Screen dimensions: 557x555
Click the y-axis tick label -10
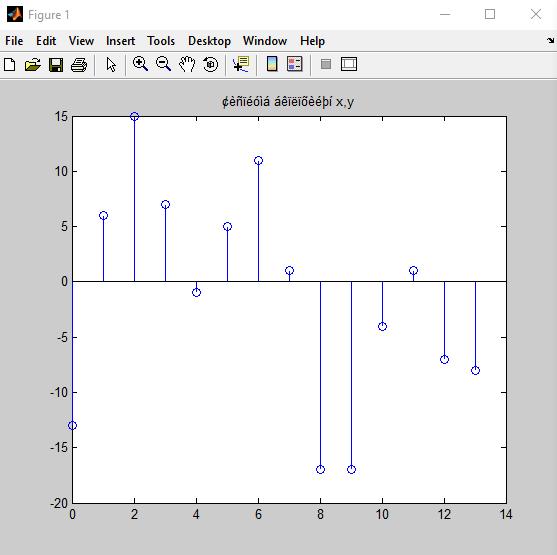(x=59, y=393)
